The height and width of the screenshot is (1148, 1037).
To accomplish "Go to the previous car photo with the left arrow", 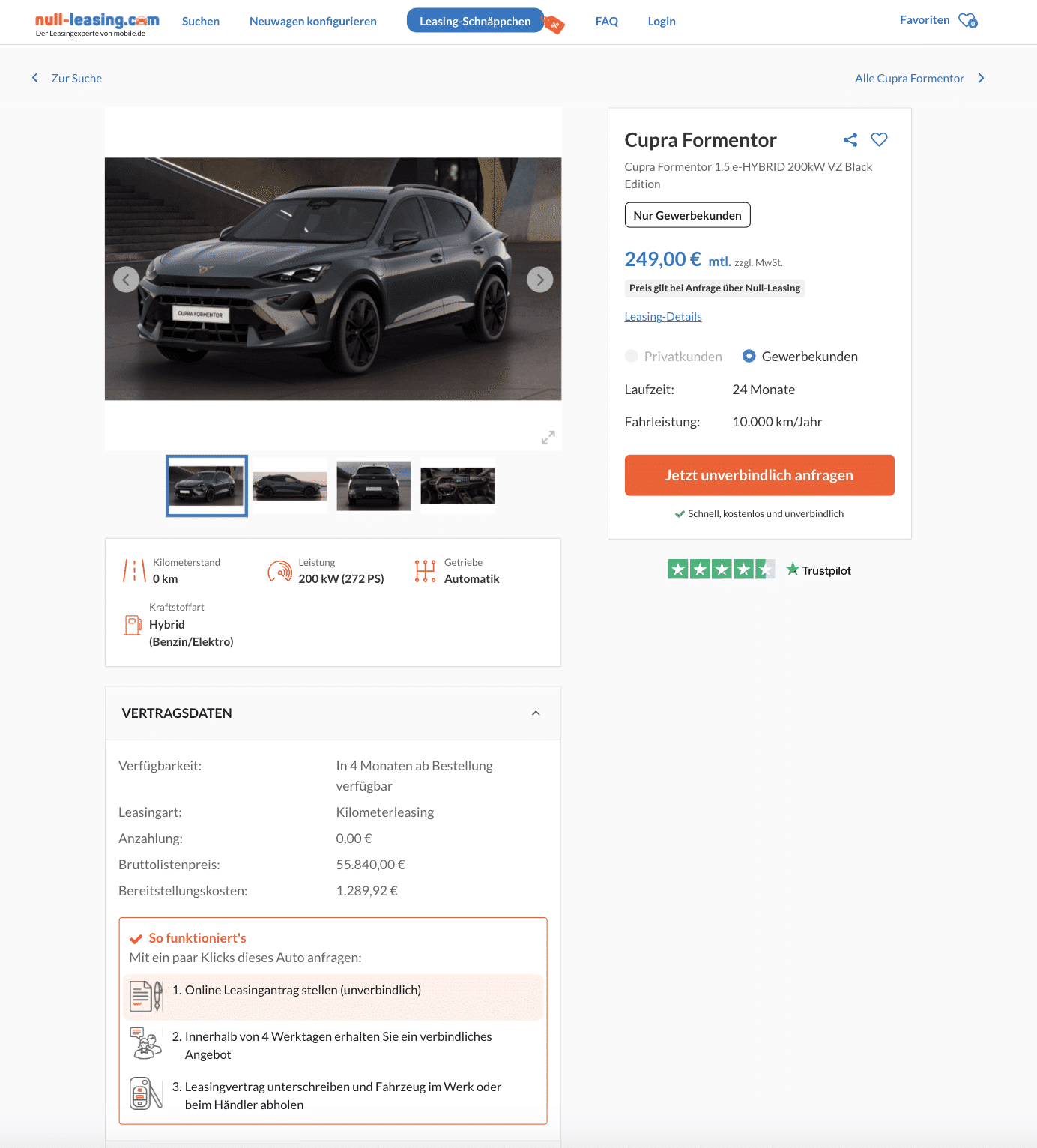I will coord(126,280).
